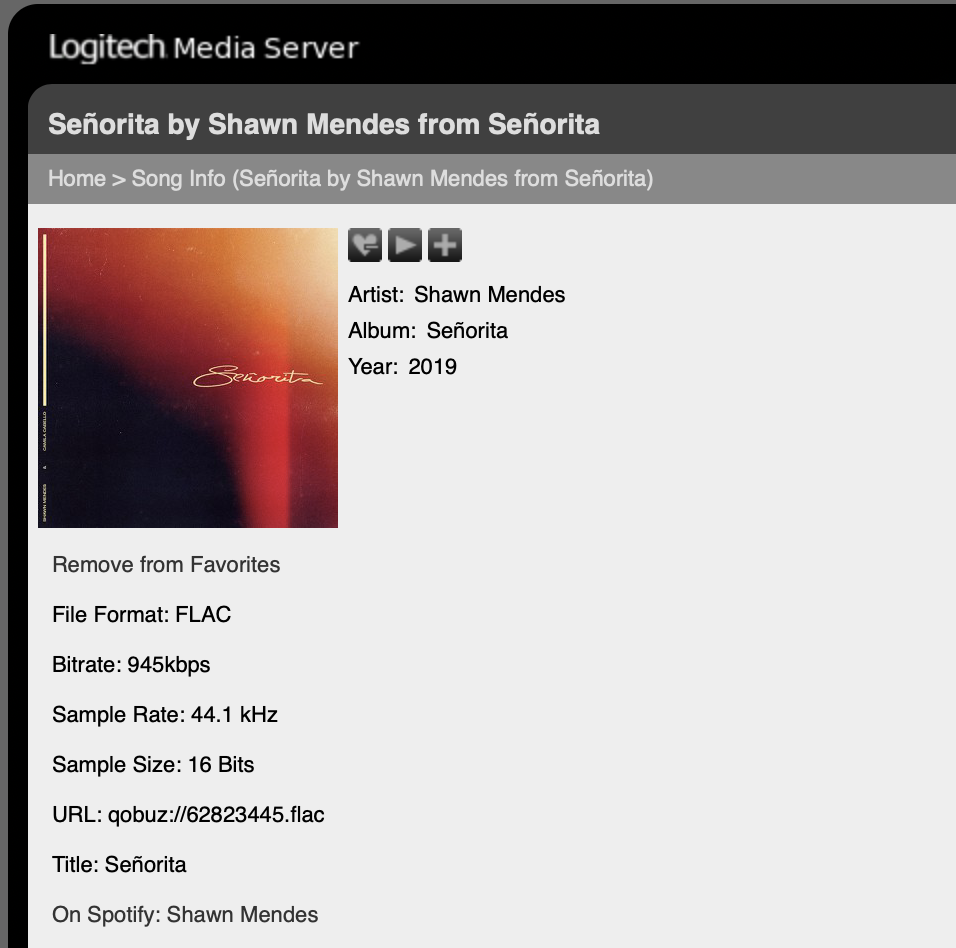
Task: Click the Logitech Media Server logo
Action: [204, 48]
